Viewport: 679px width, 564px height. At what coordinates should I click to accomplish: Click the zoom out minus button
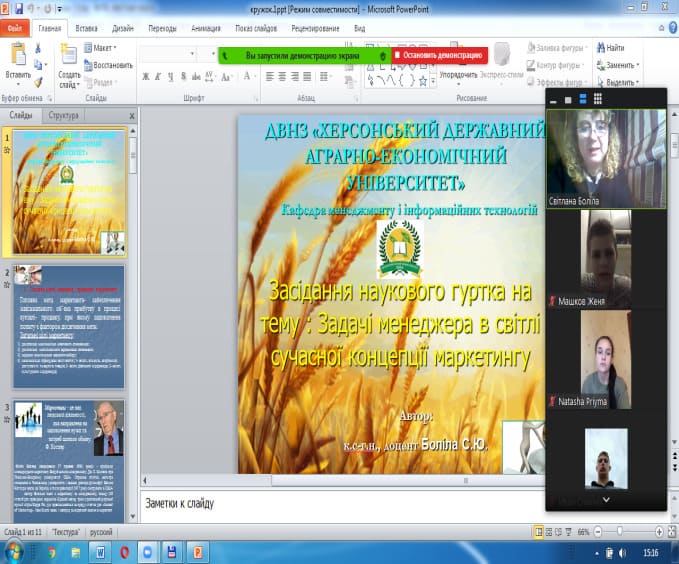(x=598, y=532)
